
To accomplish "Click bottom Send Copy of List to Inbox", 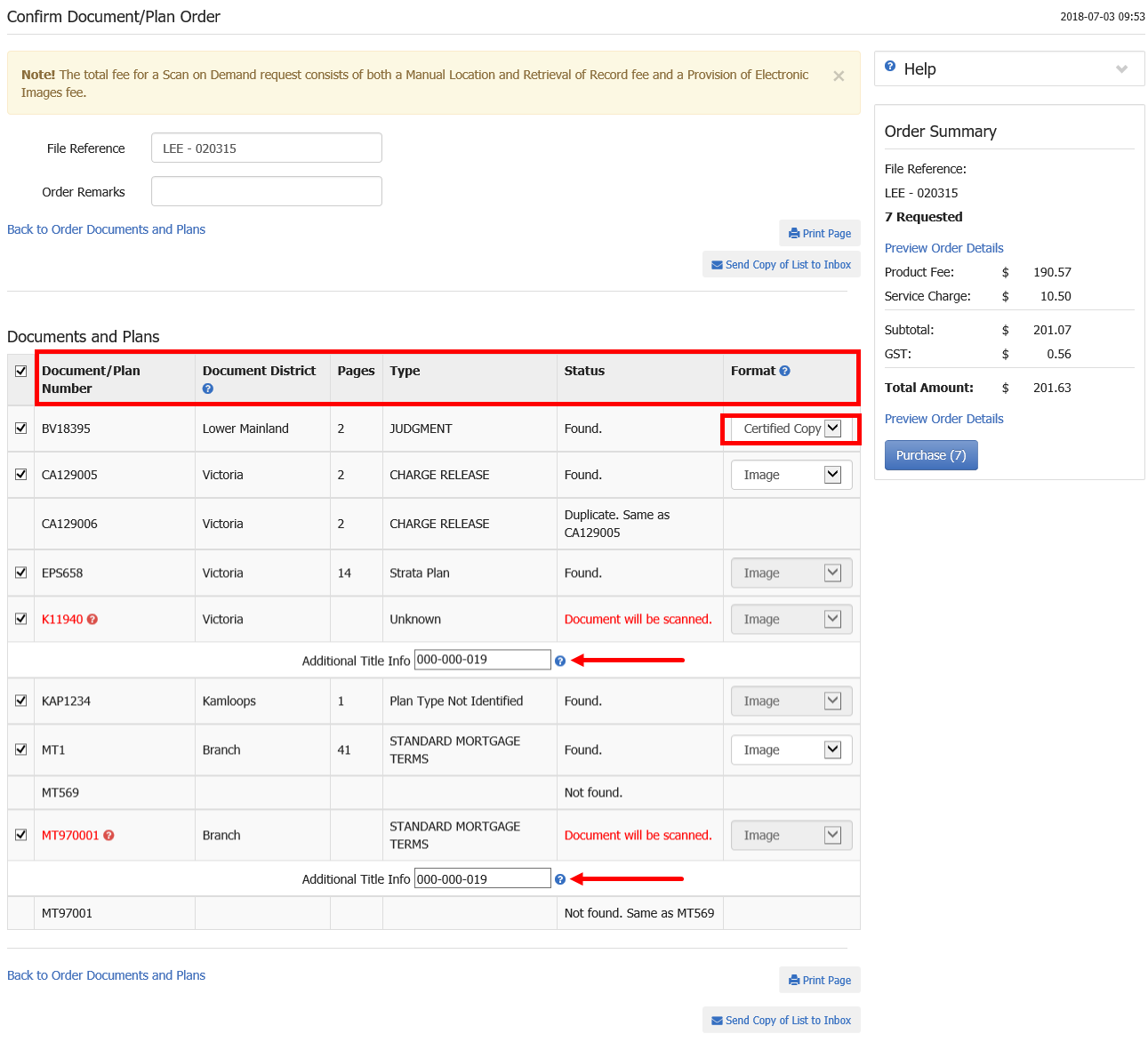I will [x=782, y=1021].
